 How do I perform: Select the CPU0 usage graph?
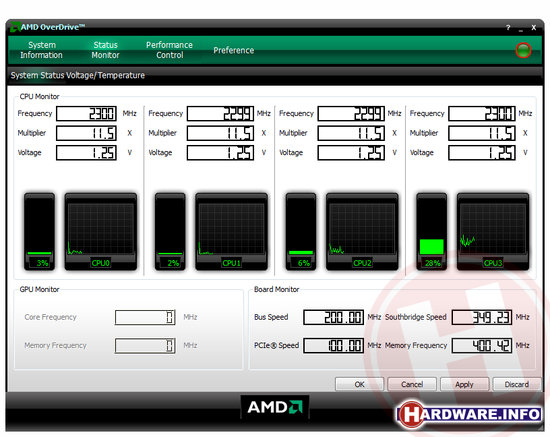[x=101, y=231]
